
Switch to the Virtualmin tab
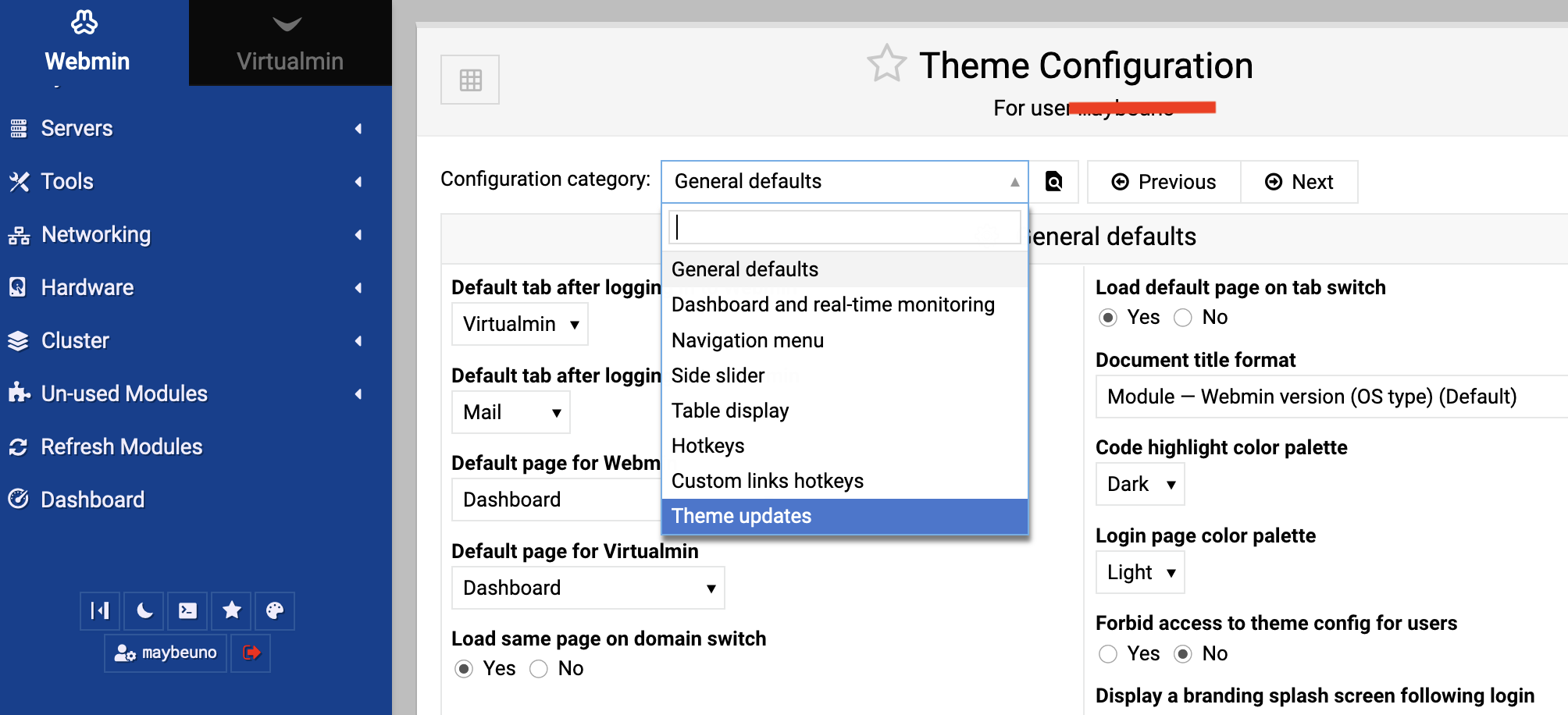pos(290,43)
